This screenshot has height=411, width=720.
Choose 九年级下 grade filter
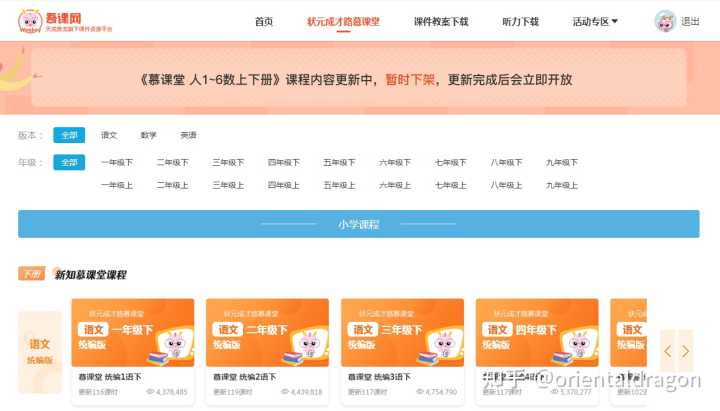click(x=562, y=163)
